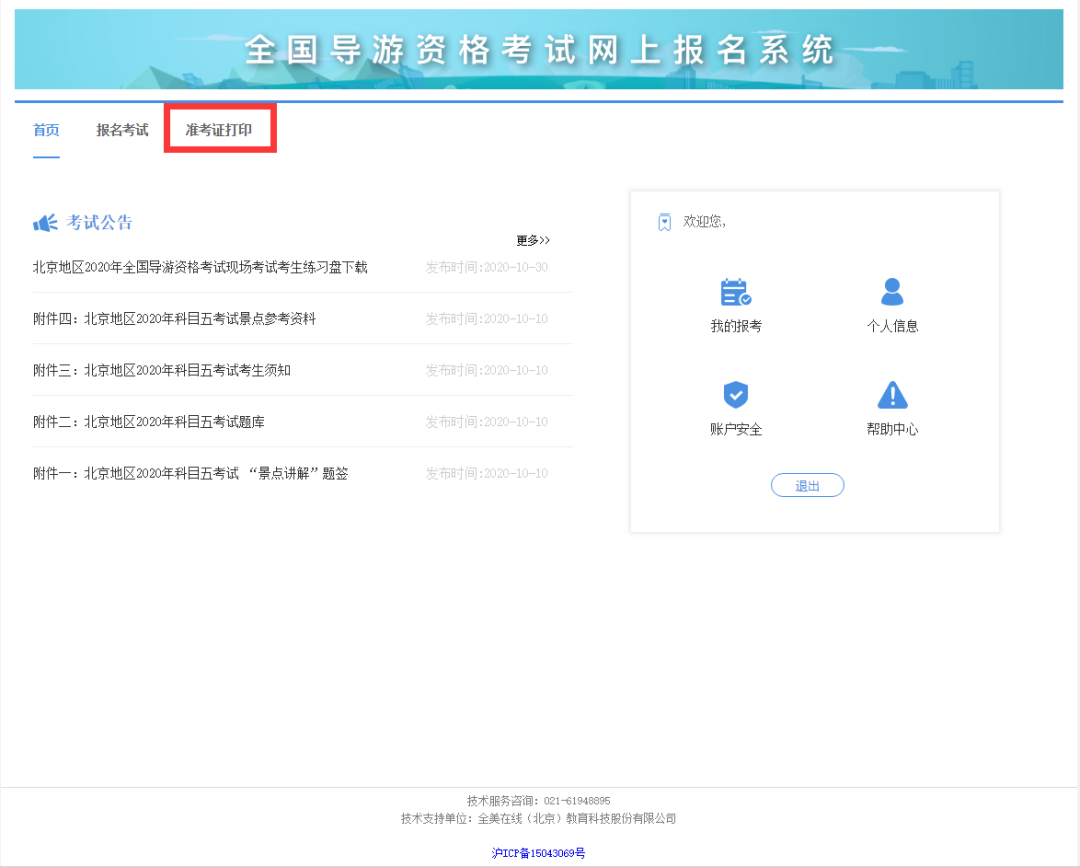Click the 帮助中心 warning triangle icon
This screenshot has height=867, width=1080.
point(893,395)
